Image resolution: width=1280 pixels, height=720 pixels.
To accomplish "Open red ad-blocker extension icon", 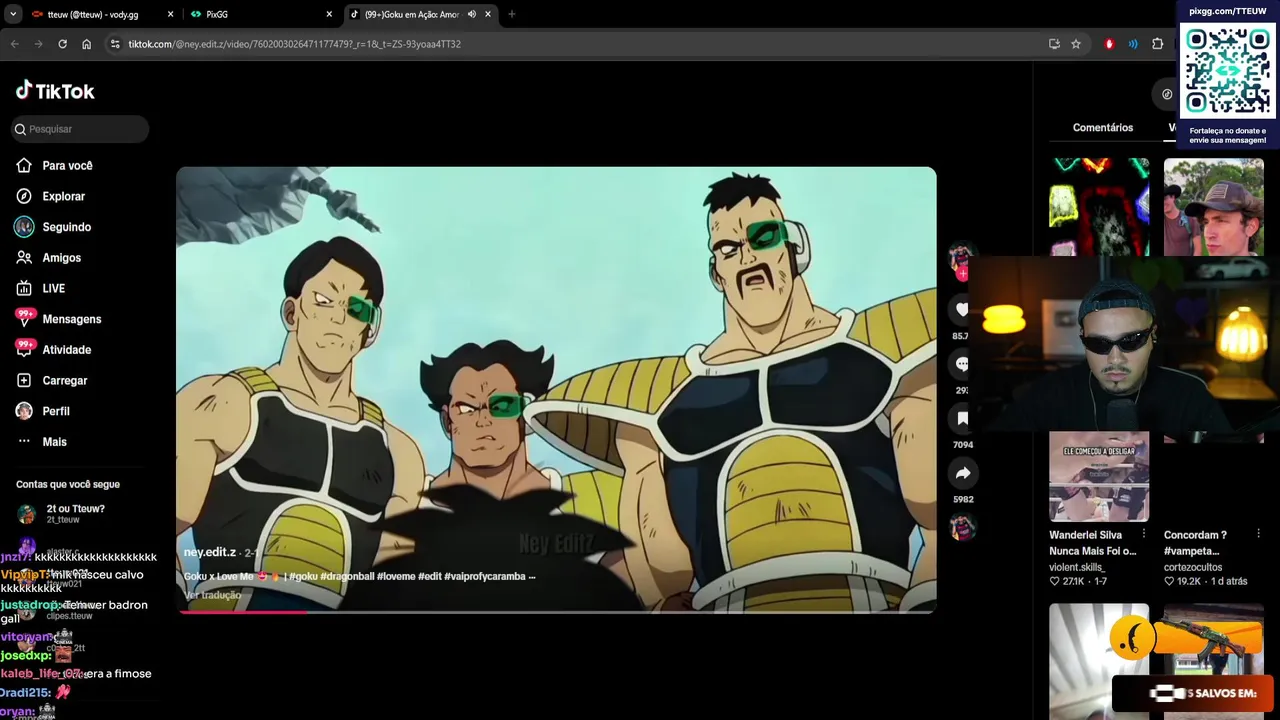I will click(1109, 44).
